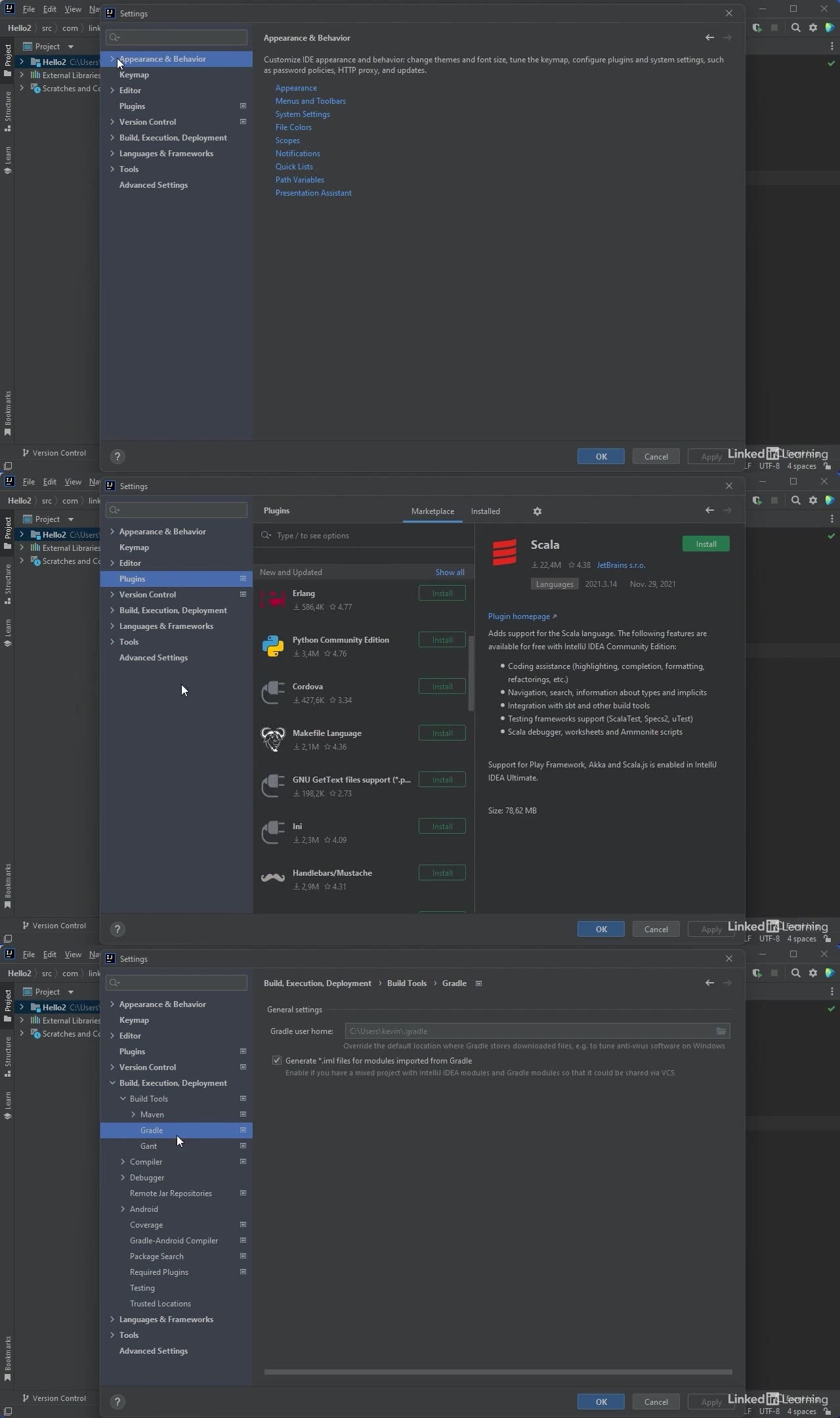Click the plugin search field in Marketplace
Image resolution: width=840 pixels, height=1418 pixels.
tap(367, 536)
